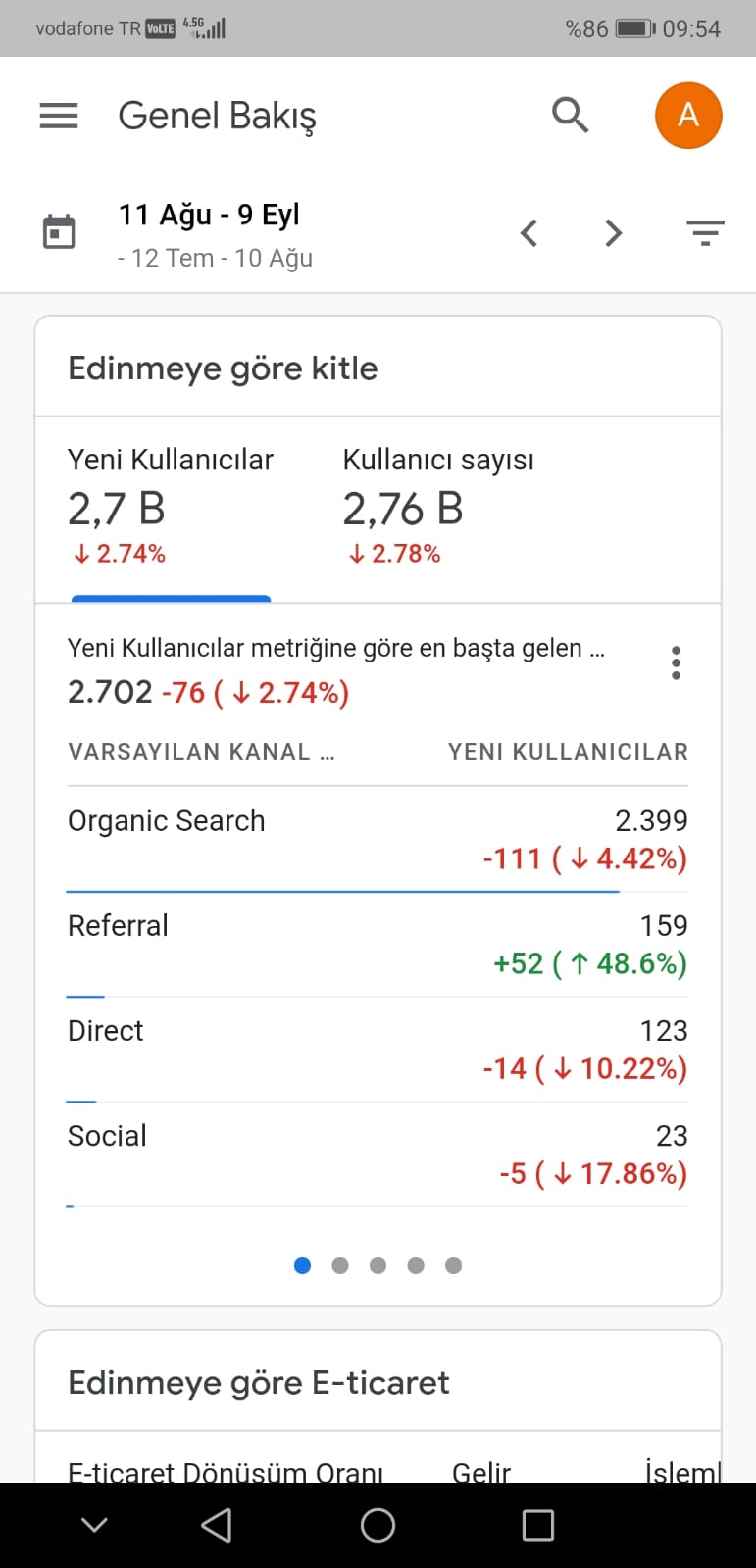Tap the calendar date range icon
This screenshot has width=756, height=1568.
pos(59,232)
